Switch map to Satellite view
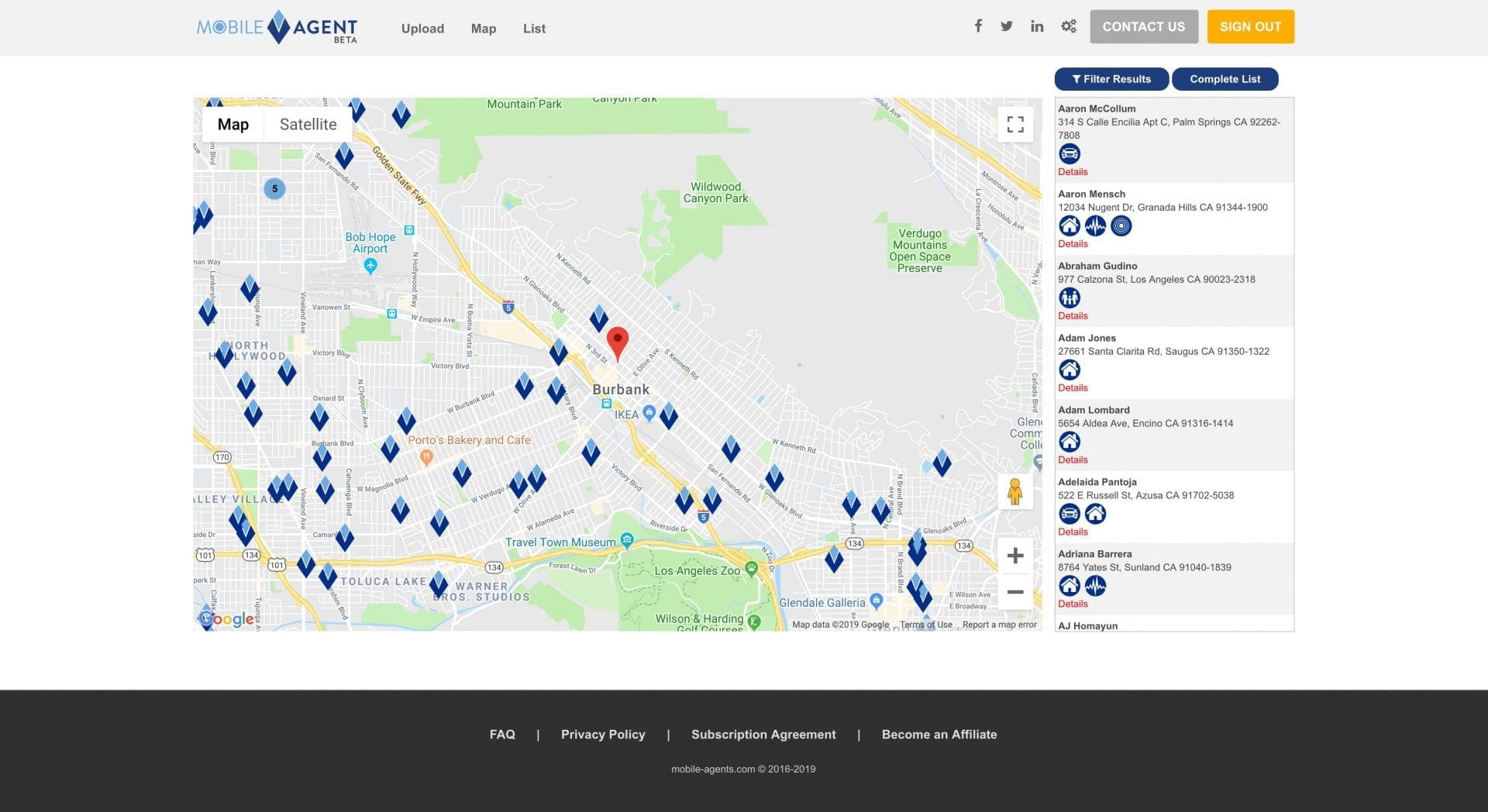Viewport: 1488px width, 812px height. [308, 125]
